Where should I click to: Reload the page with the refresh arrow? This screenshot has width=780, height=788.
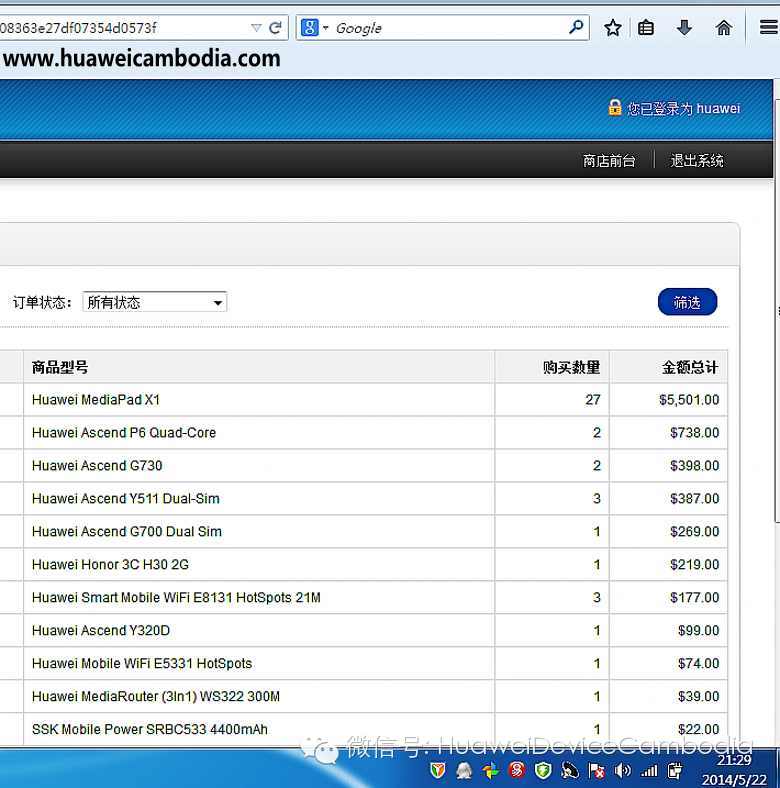point(275,28)
